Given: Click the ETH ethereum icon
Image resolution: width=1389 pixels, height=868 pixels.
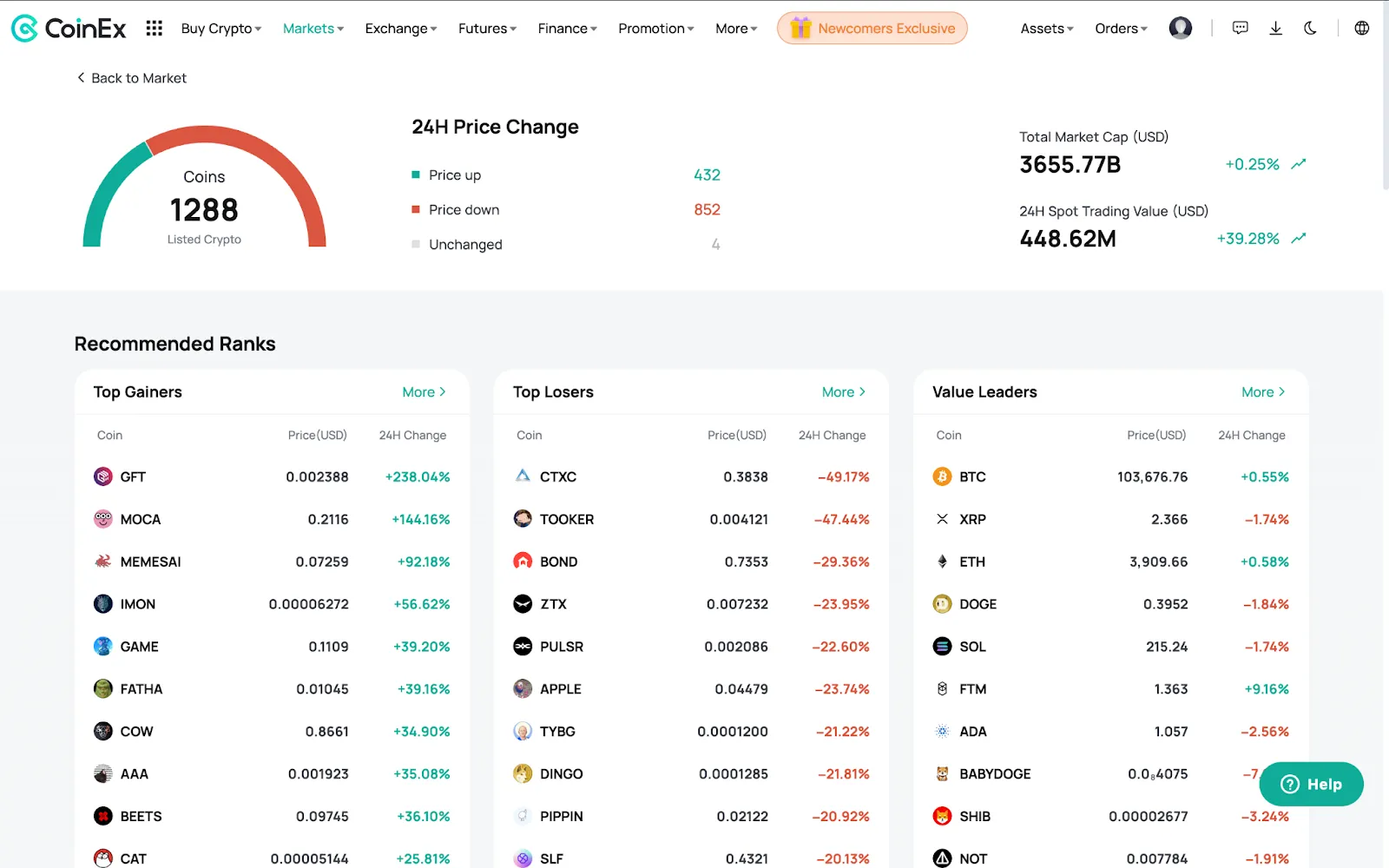Looking at the screenshot, I should (942, 562).
